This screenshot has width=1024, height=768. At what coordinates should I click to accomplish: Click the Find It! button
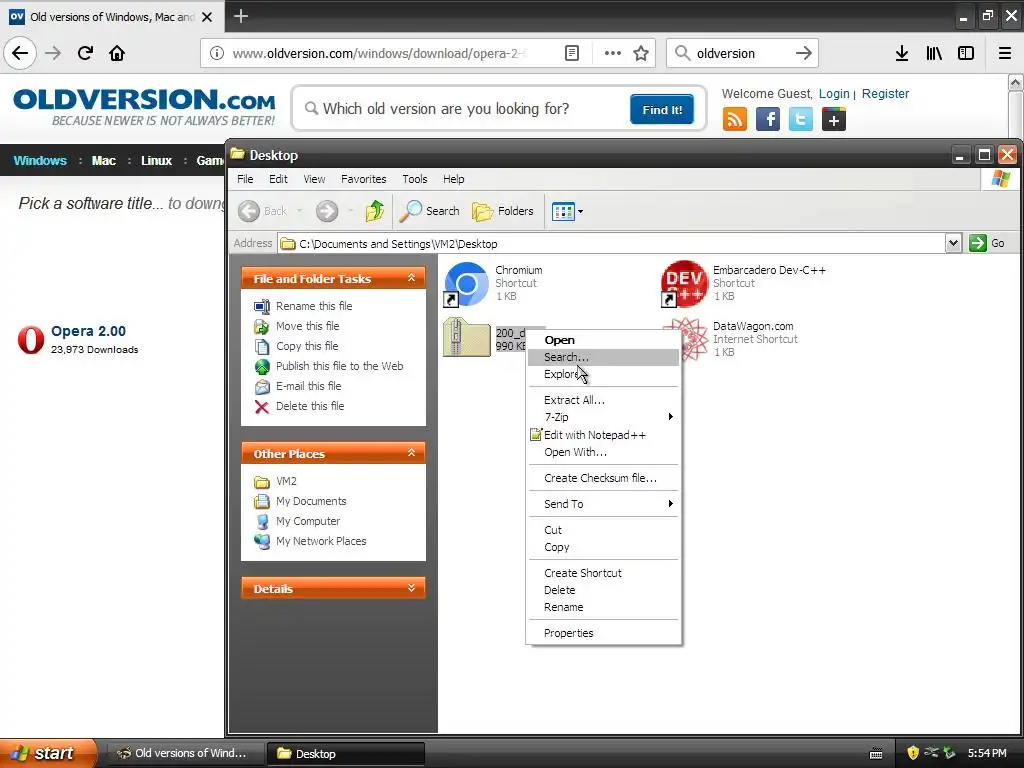pos(662,110)
